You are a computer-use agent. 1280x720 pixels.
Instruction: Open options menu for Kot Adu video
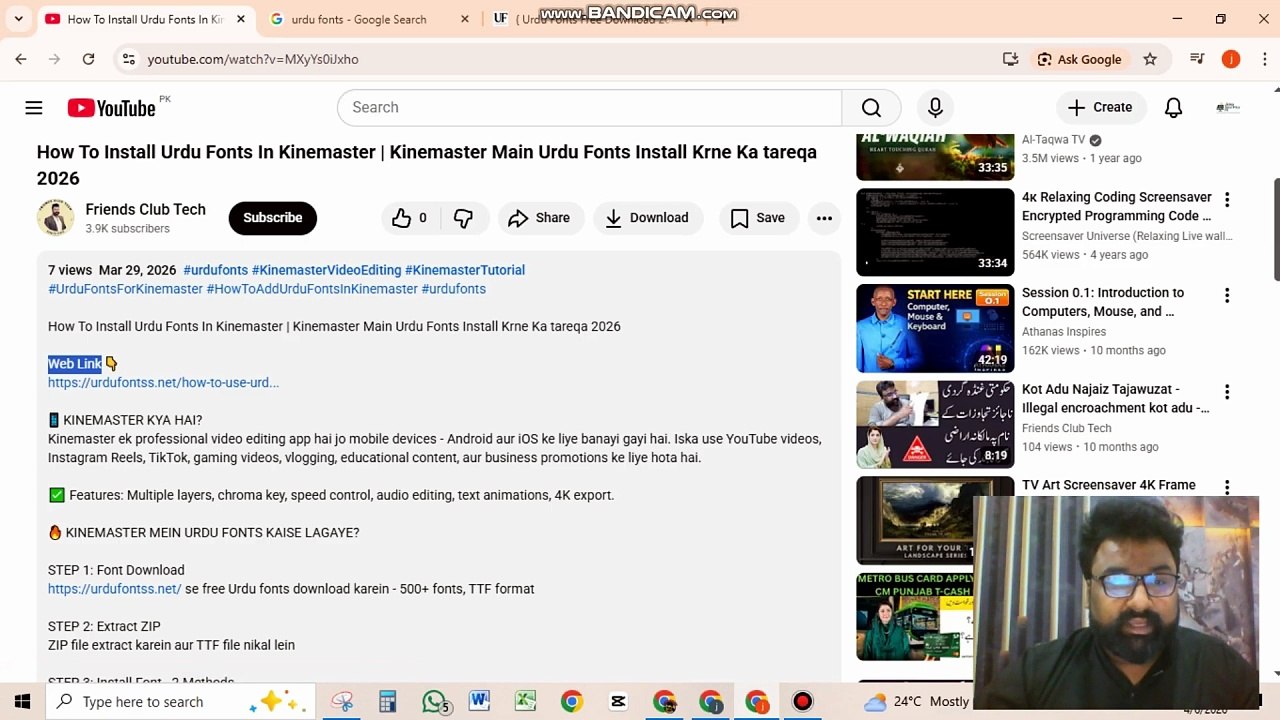(x=1227, y=392)
